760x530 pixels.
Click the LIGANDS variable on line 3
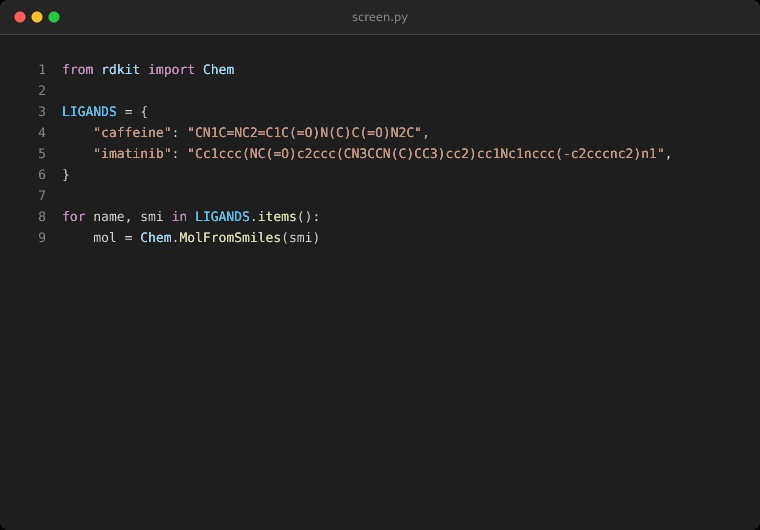89,112
